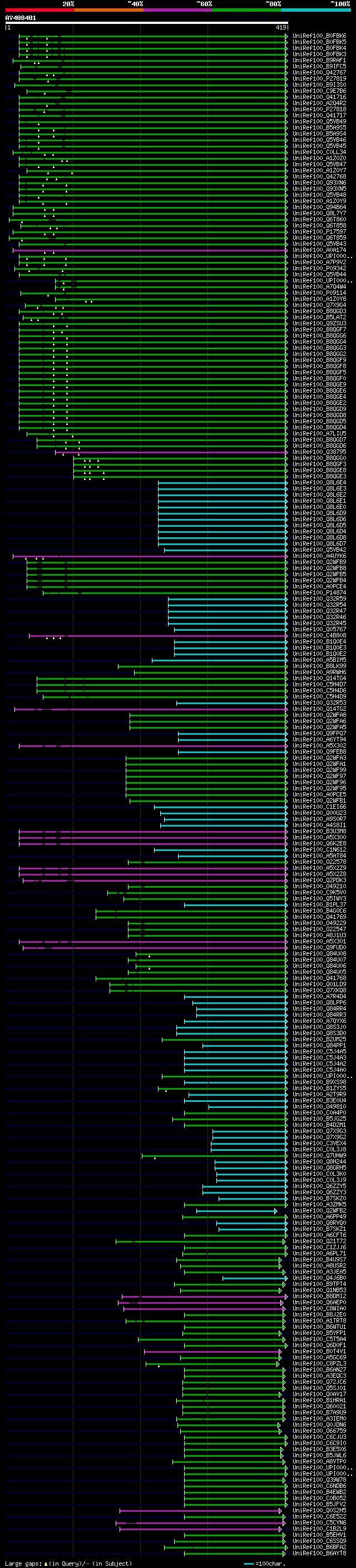Choose the UniRef100_C4B808 label
Viewport: 356px width, 1568px height.
[319, 635]
